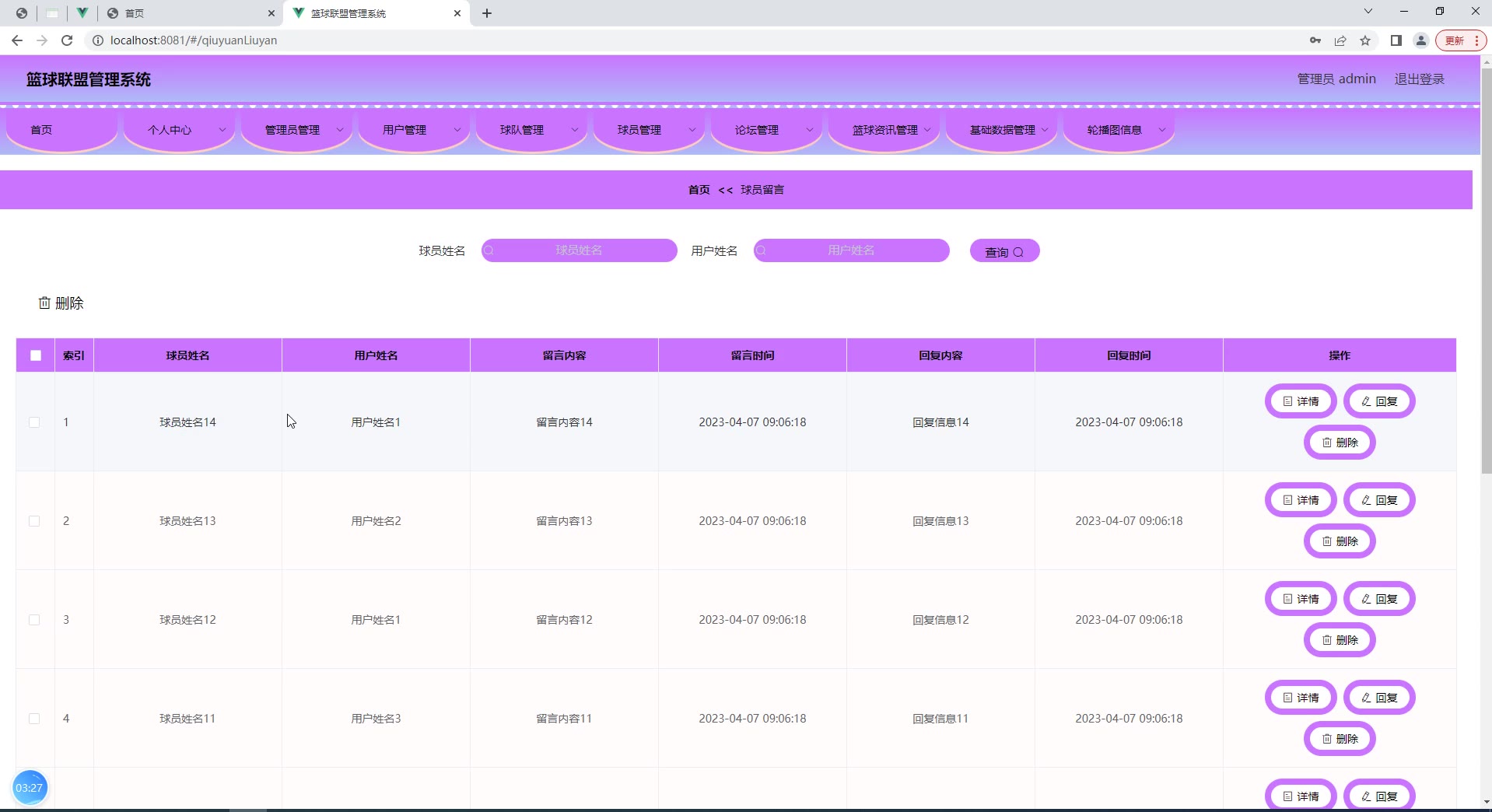Click 删除 for row 球员姓名14
Viewport: 1492px width, 812px height.
tap(1340, 443)
